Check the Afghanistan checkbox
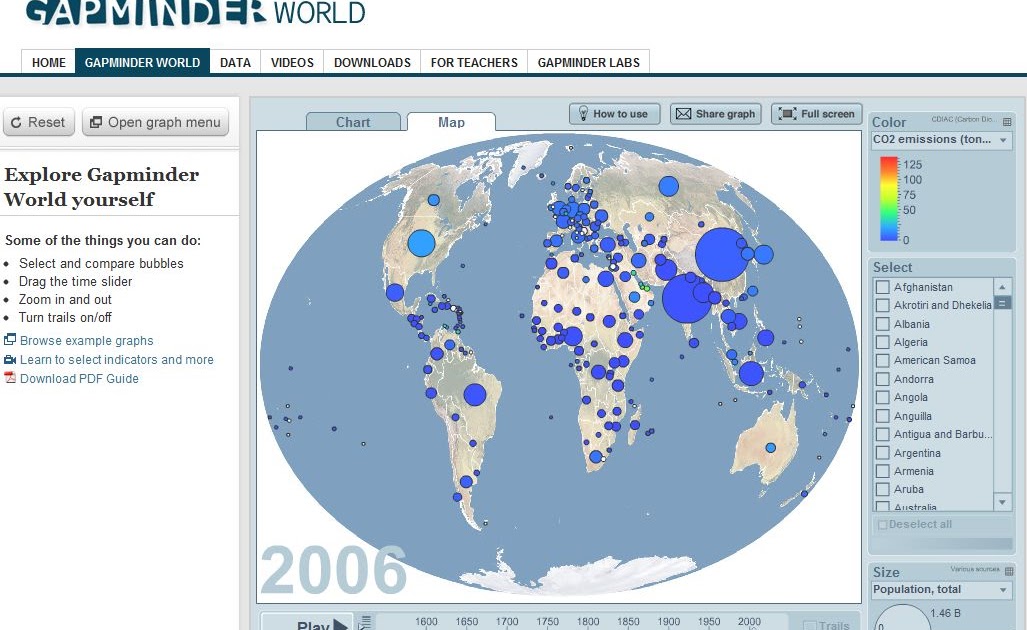This screenshot has height=630, width=1027. click(881, 287)
